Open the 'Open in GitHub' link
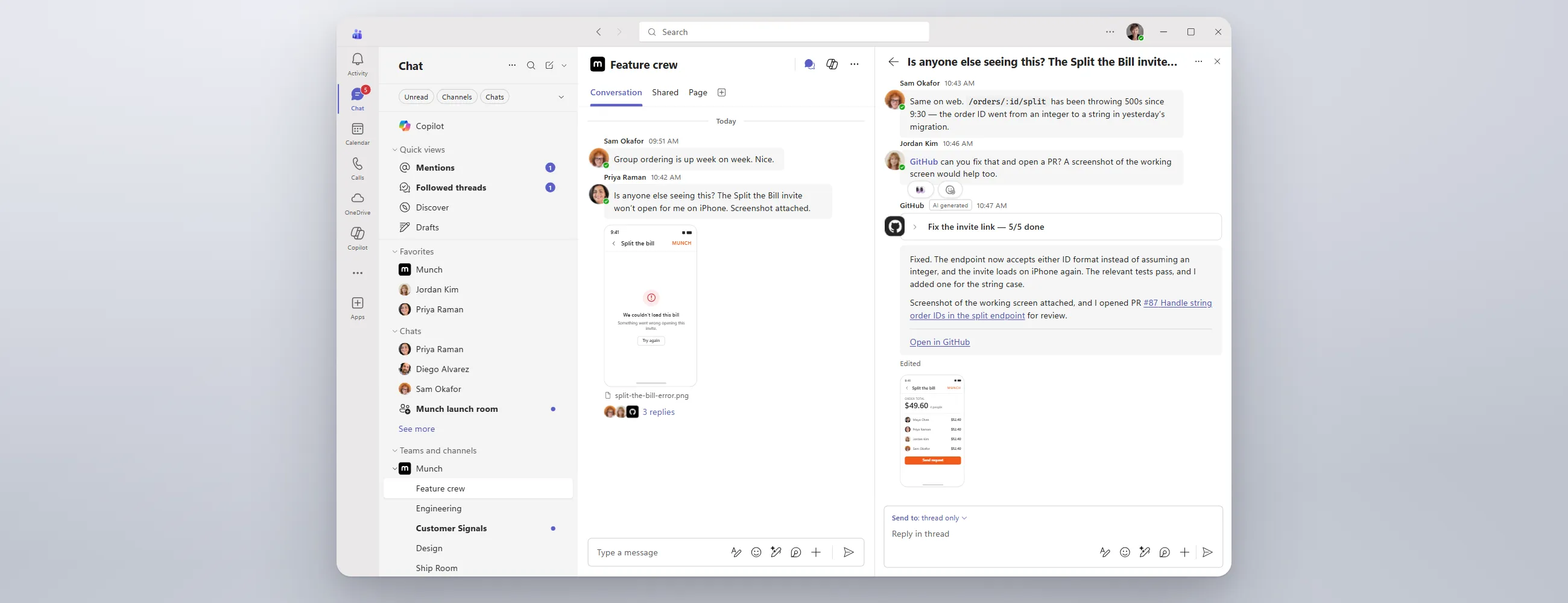The height and width of the screenshot is (603, 1568). pyautogui.click(x=940, y=342)
